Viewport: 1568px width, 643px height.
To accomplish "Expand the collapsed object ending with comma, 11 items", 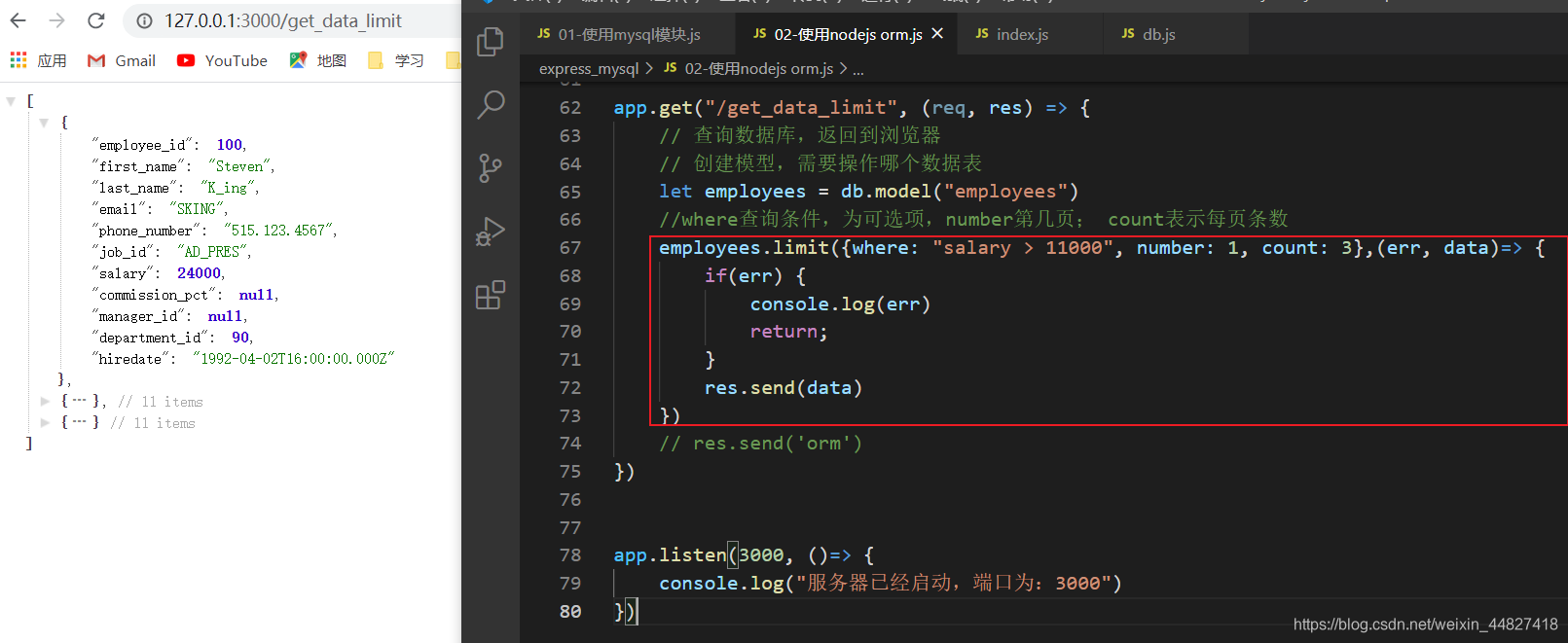I will tap(45, 401).
